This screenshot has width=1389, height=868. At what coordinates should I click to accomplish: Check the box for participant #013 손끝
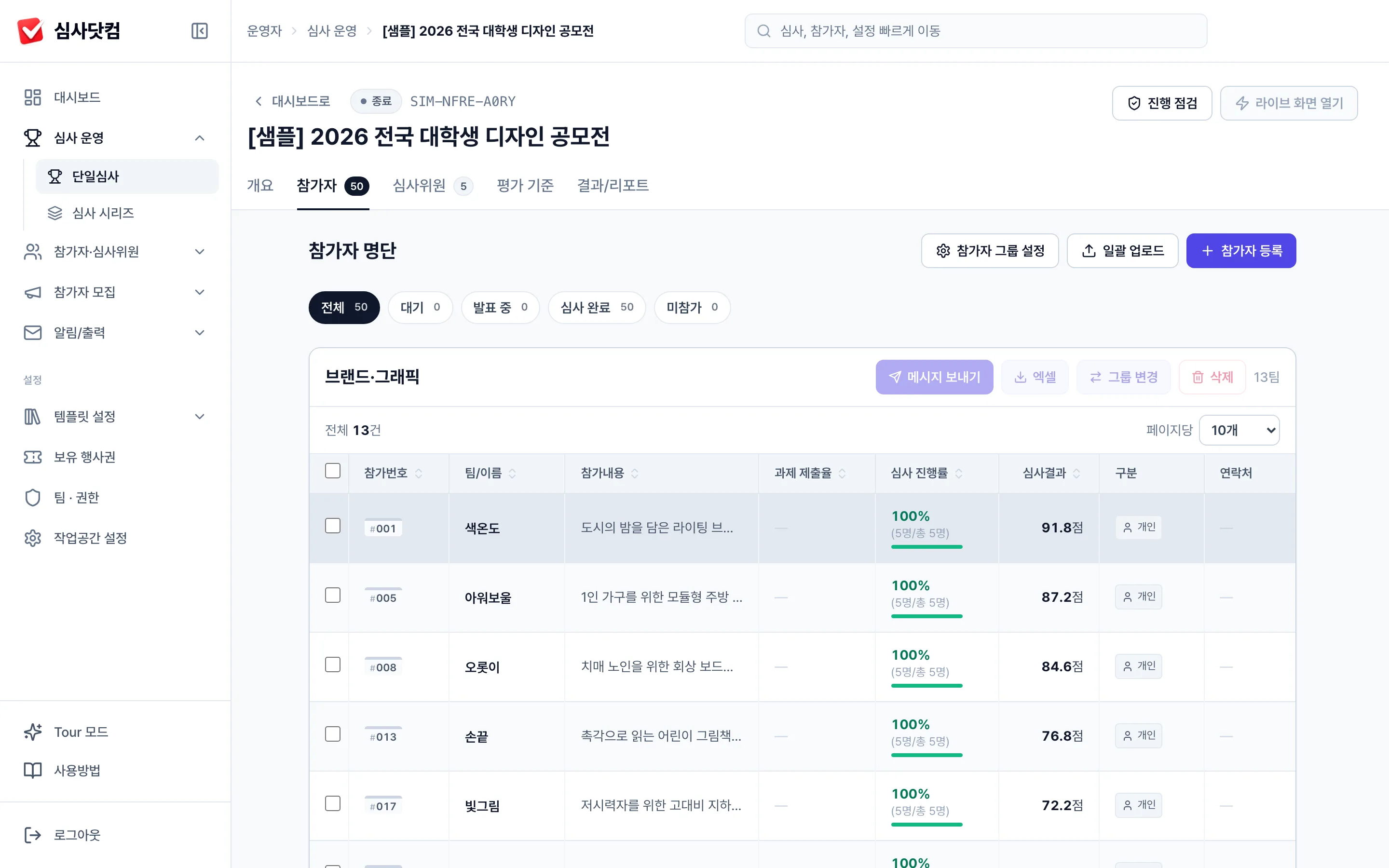pos(332,734)
